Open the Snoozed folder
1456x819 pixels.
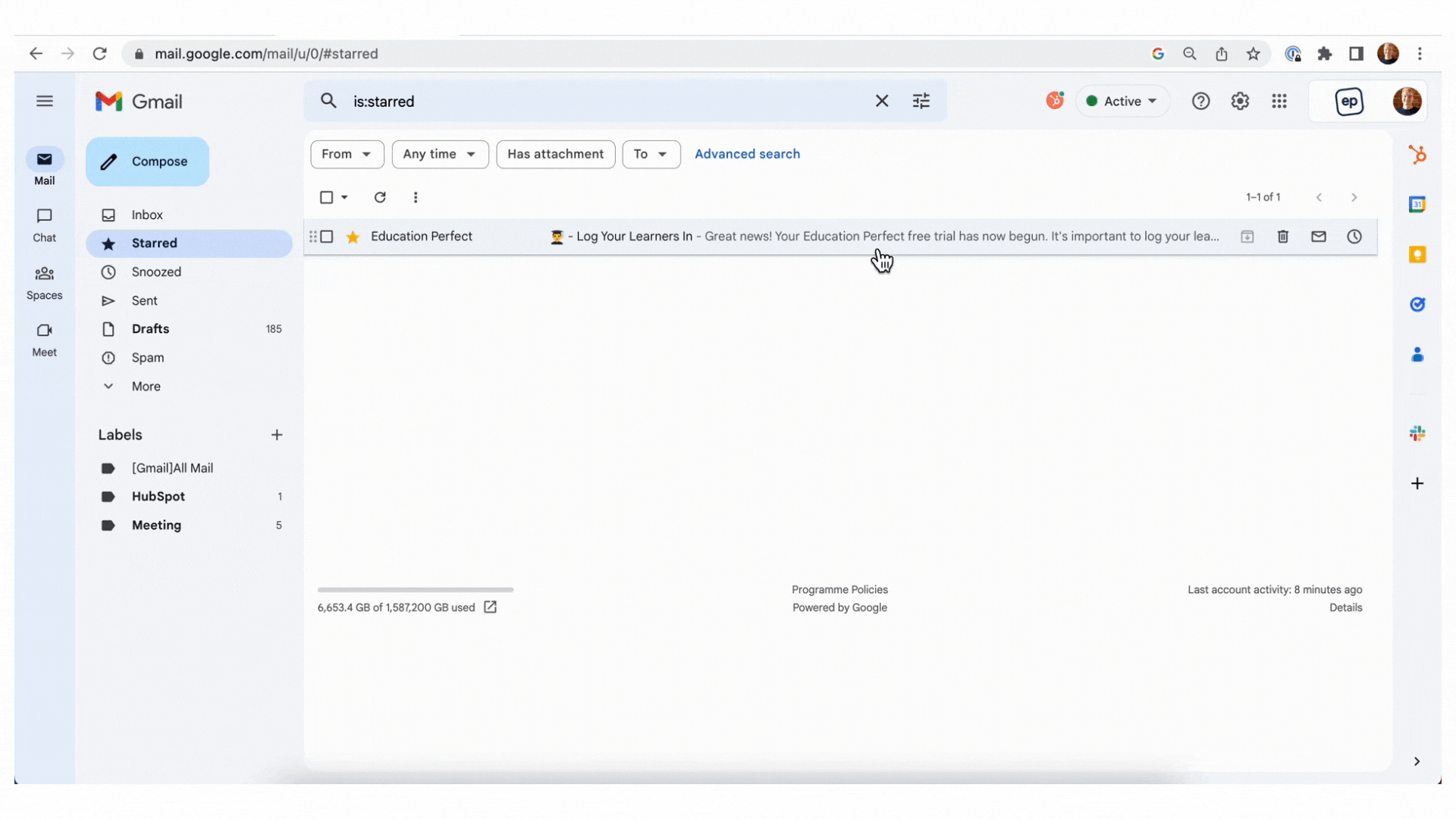[x=189, y=272]
